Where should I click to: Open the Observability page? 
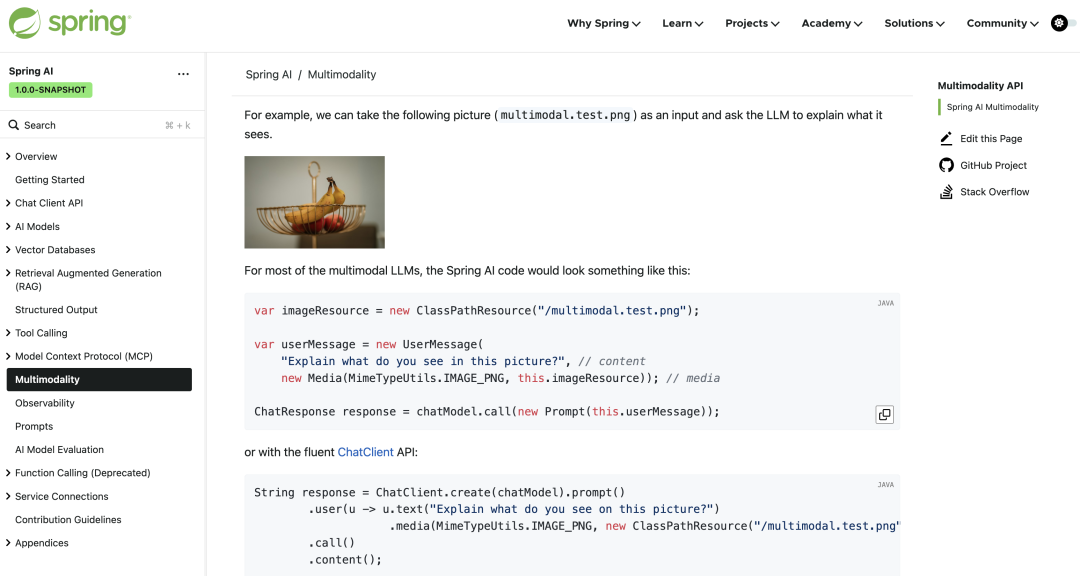45,403
